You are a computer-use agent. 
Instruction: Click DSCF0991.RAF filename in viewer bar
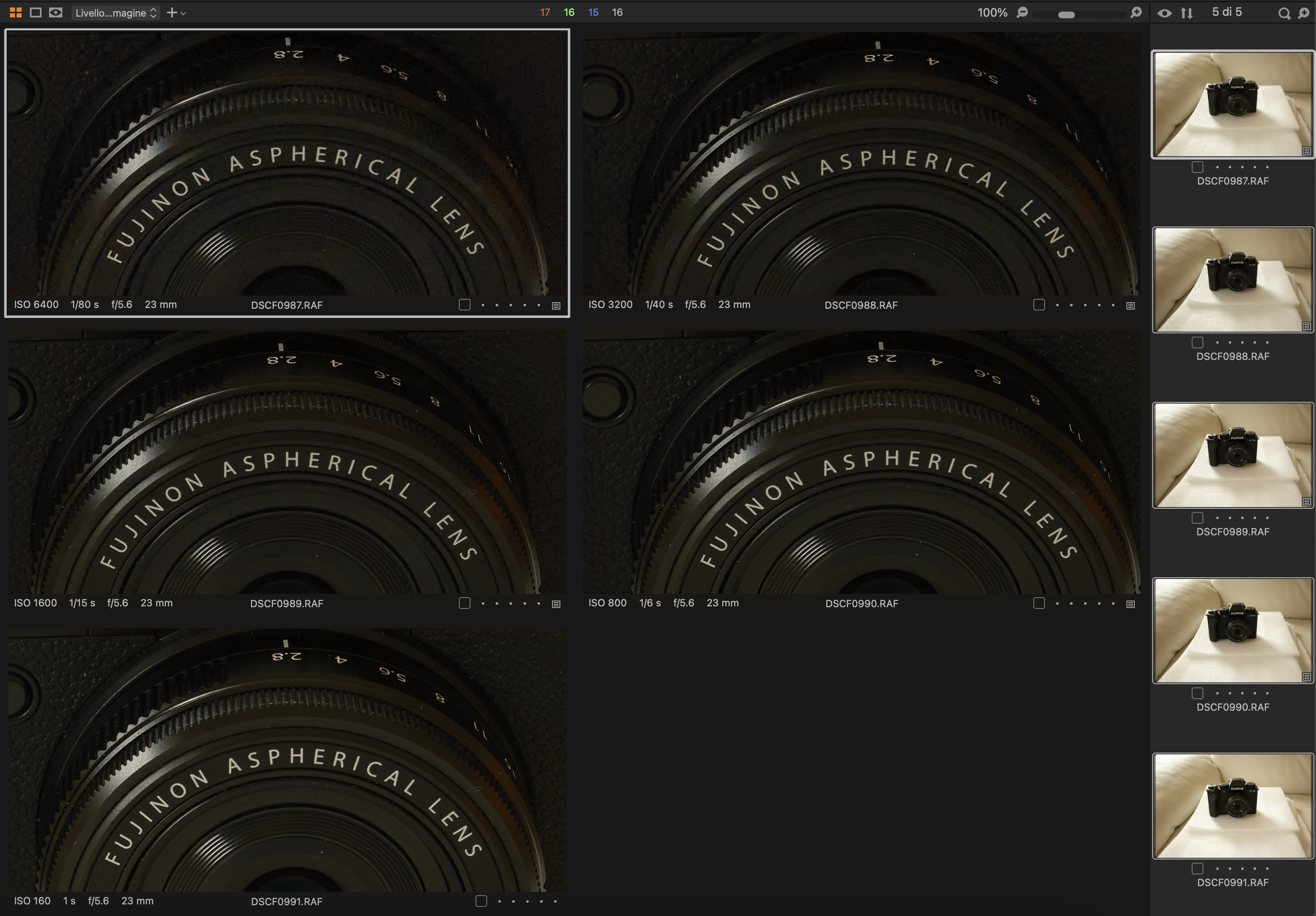286,901
